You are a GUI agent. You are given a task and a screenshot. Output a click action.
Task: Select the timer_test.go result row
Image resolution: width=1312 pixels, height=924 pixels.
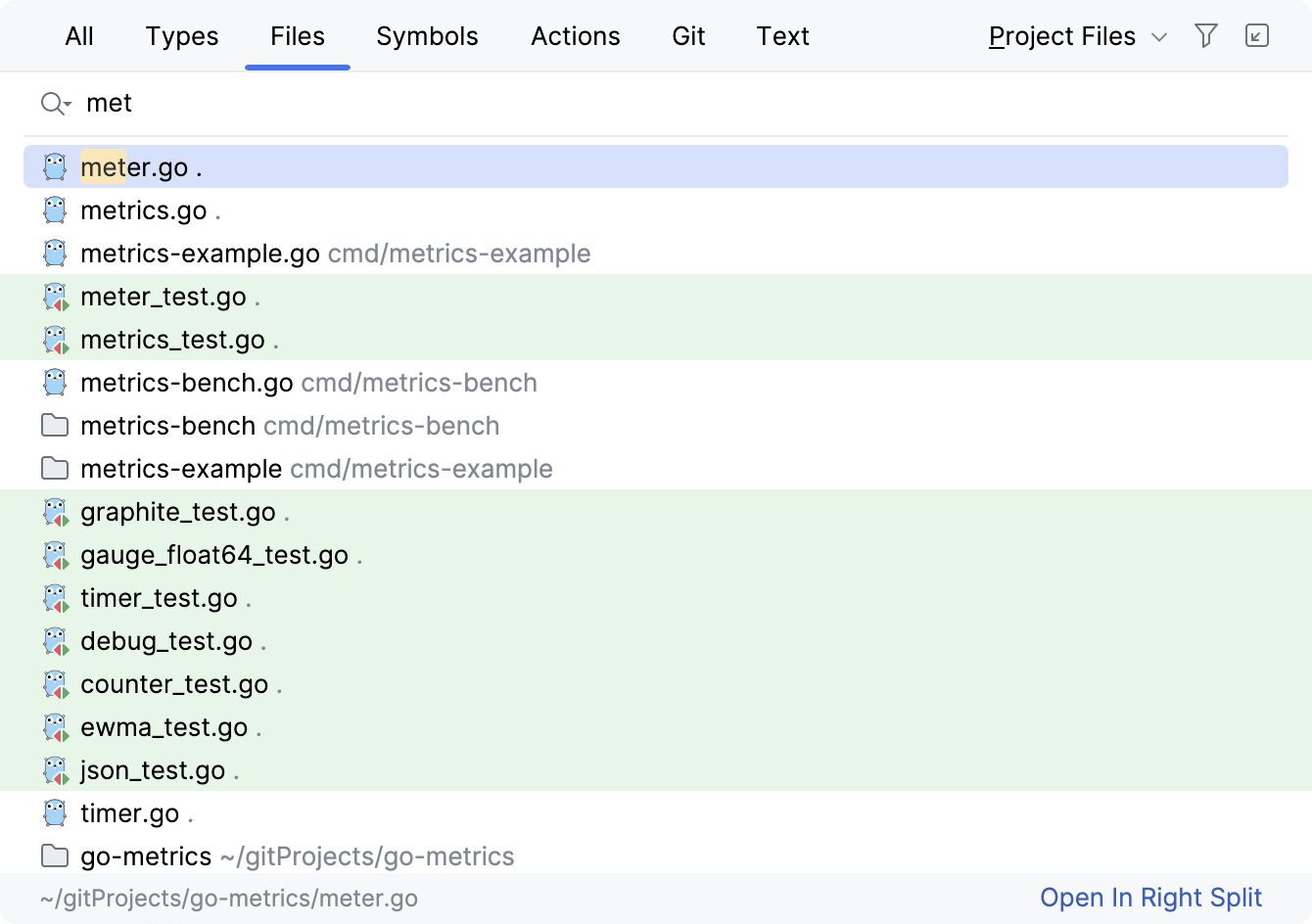(x=161, y=597)
